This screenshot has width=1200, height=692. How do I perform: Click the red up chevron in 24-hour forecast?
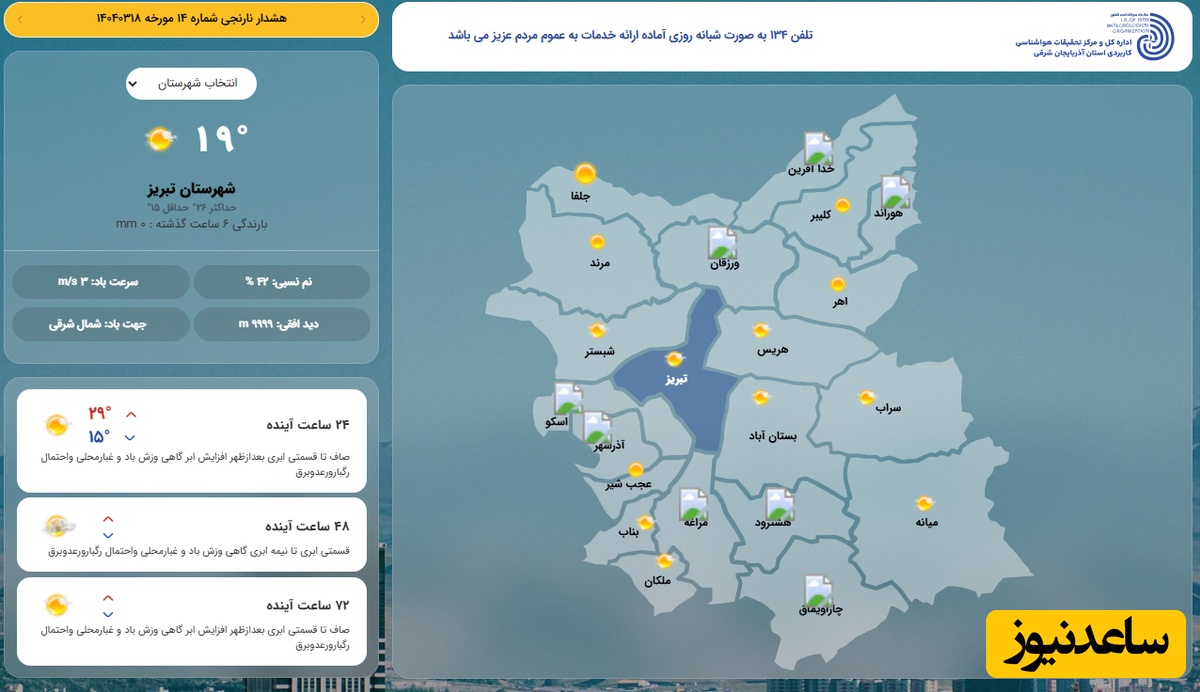tap(130, 414)
